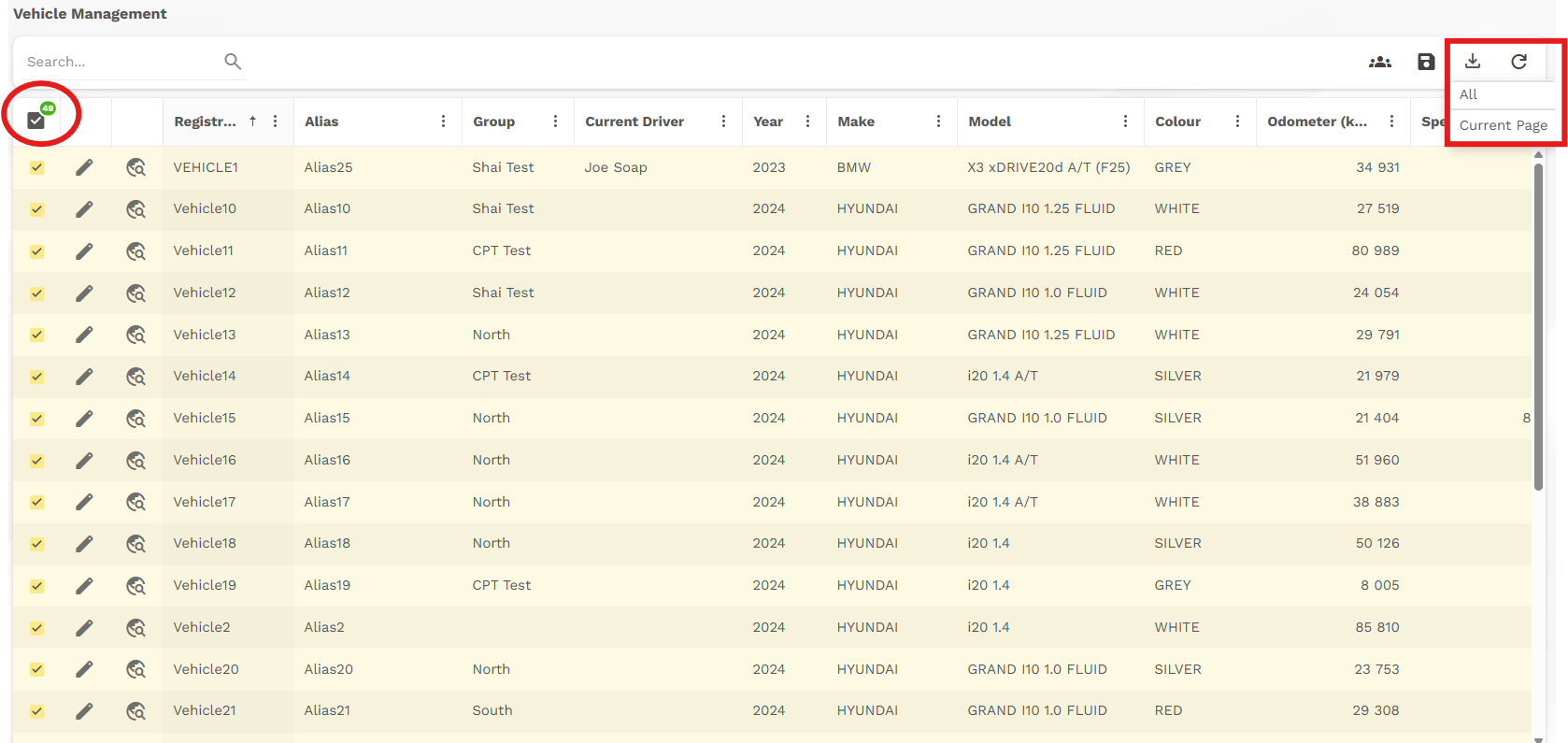The height and width of the screenshot is (743, 1568).
Task: Click the 34 931 odometer value
Action: coord(1377,167)
